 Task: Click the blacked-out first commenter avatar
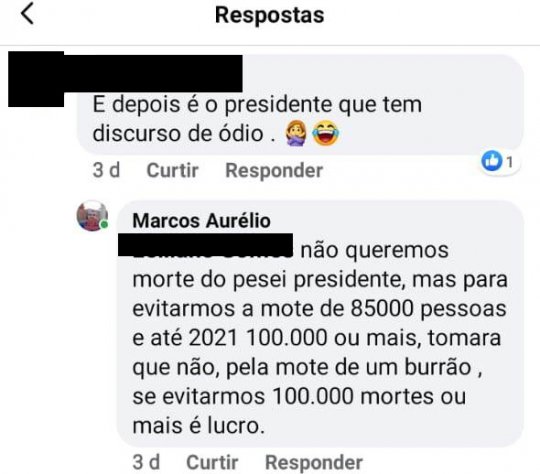(36, 79)
